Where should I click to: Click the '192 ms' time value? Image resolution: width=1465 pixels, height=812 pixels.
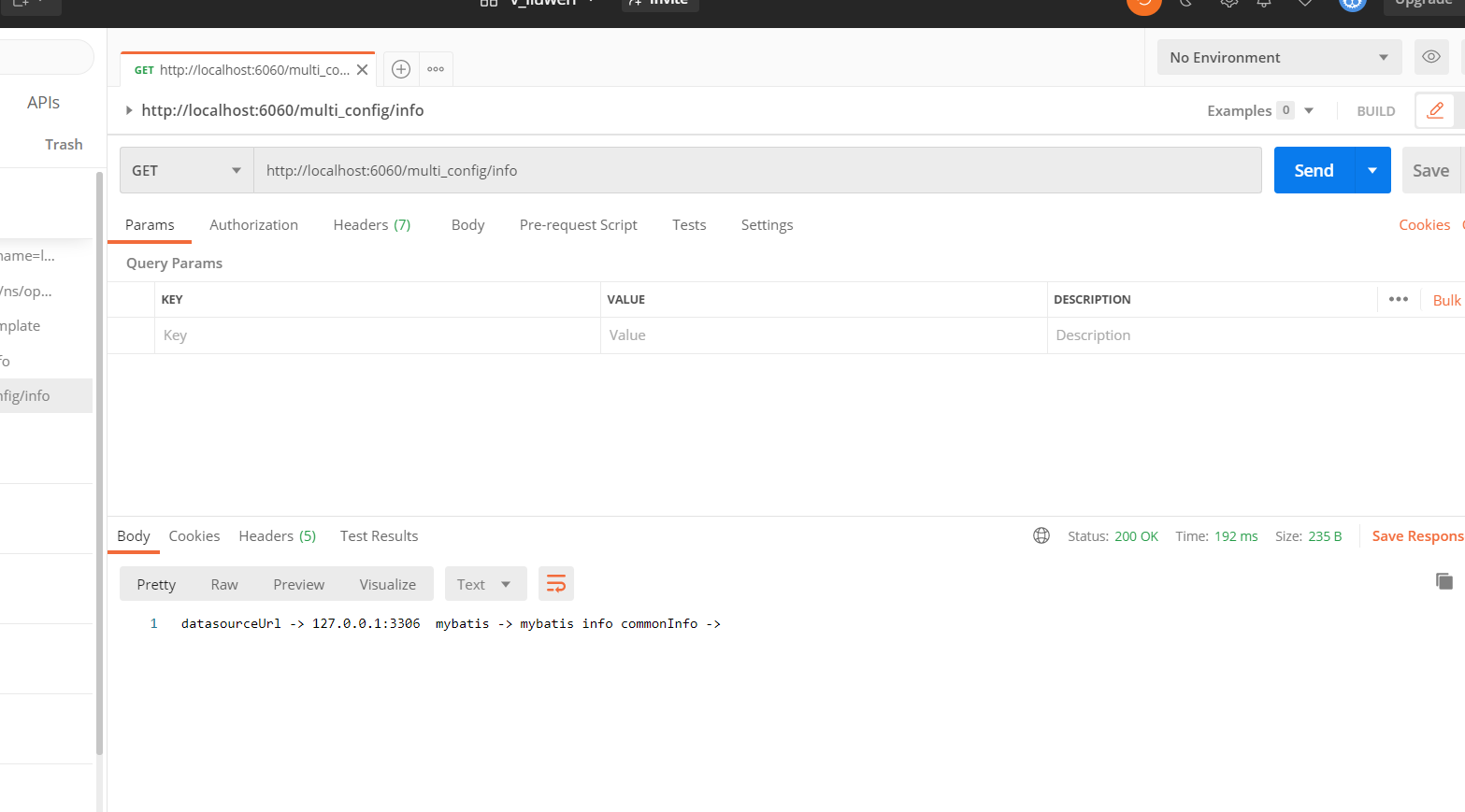tap(1236, 536)
